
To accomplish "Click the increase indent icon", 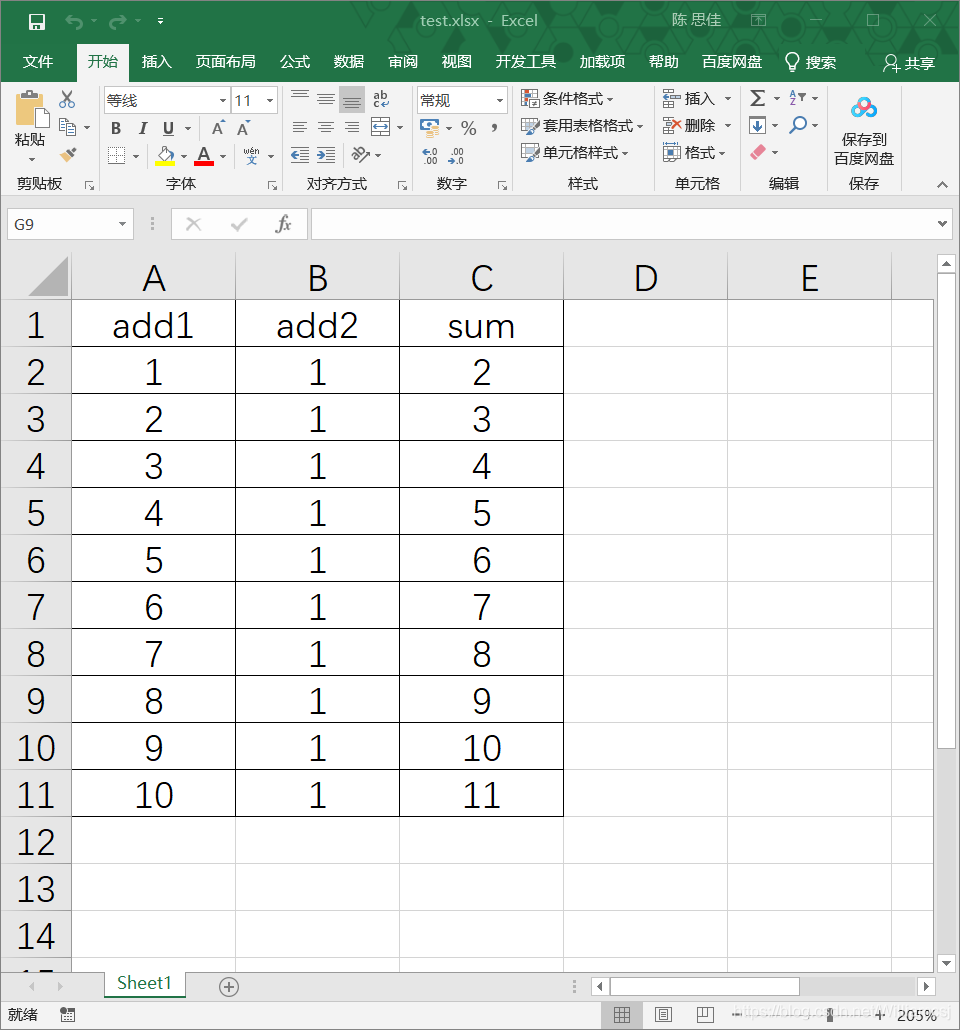I will 326,155.
